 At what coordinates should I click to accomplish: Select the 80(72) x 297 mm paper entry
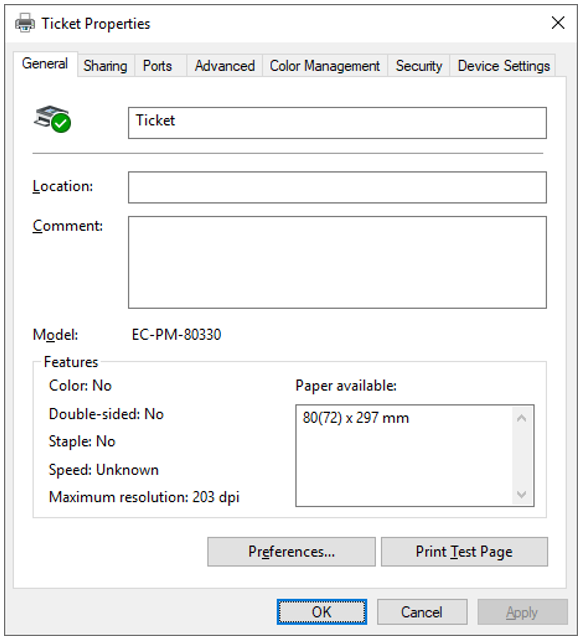click(x=355, y=418)
